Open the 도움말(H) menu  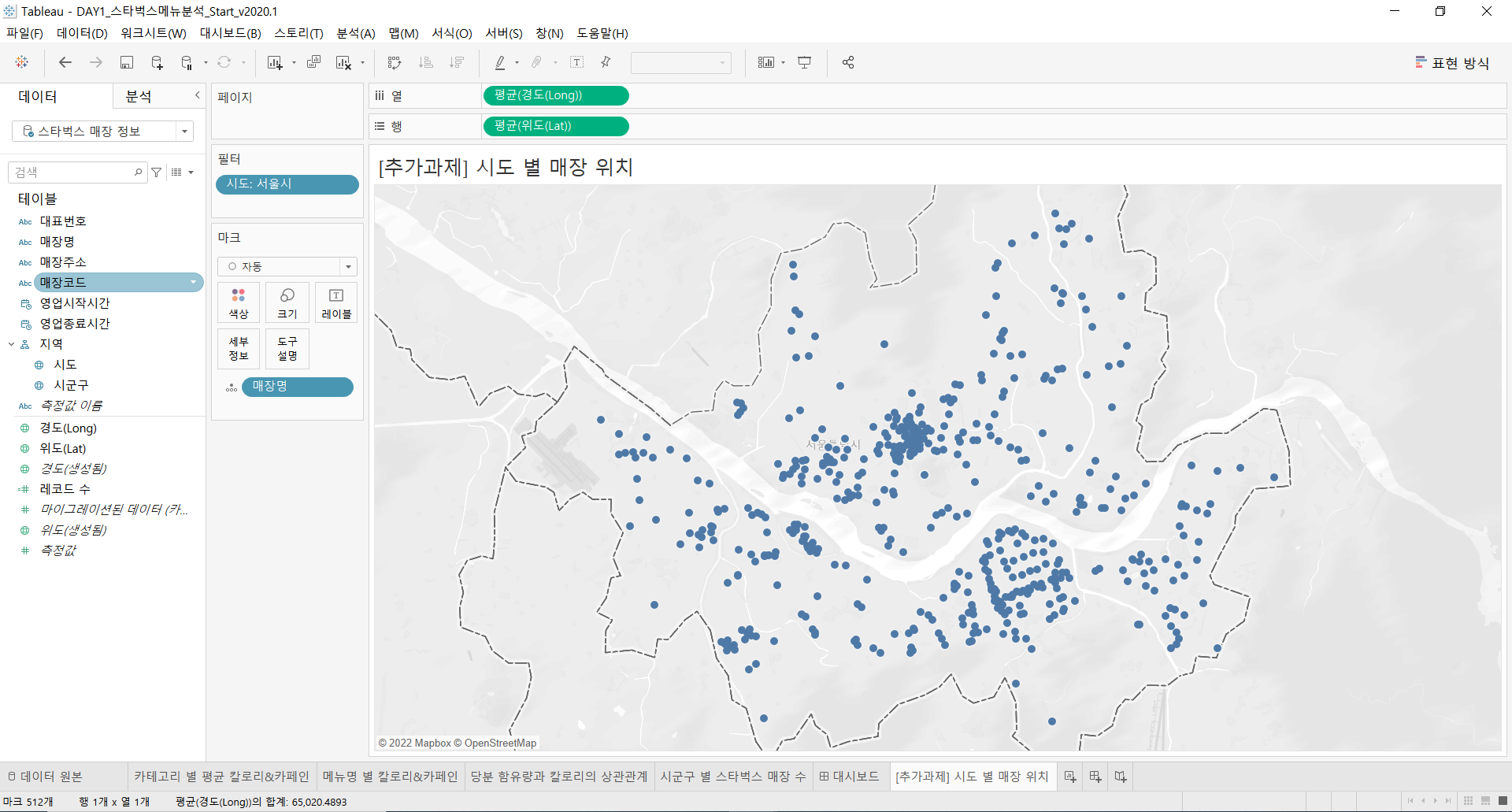602,33
